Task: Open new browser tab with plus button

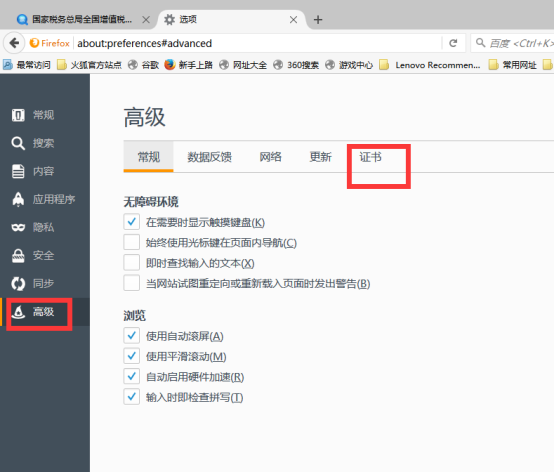Action: [318, 20]
